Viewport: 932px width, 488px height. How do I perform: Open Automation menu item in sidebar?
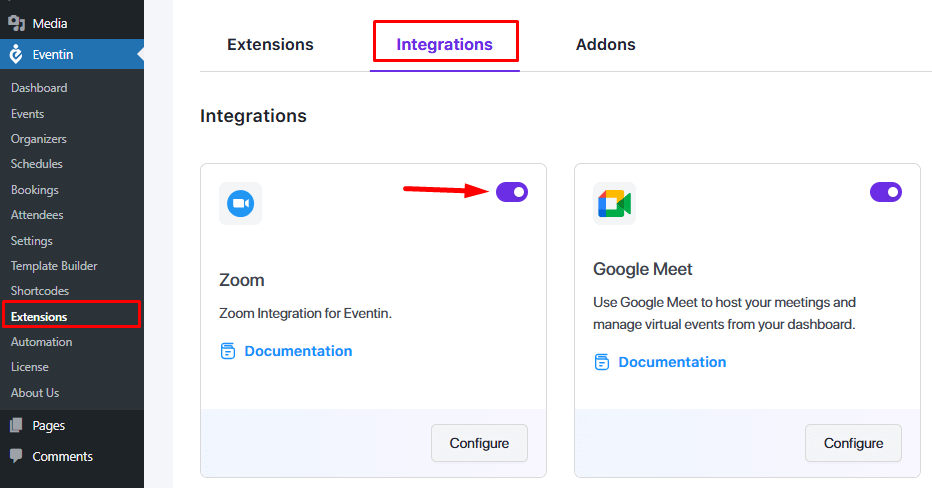(x=41, y=342)
